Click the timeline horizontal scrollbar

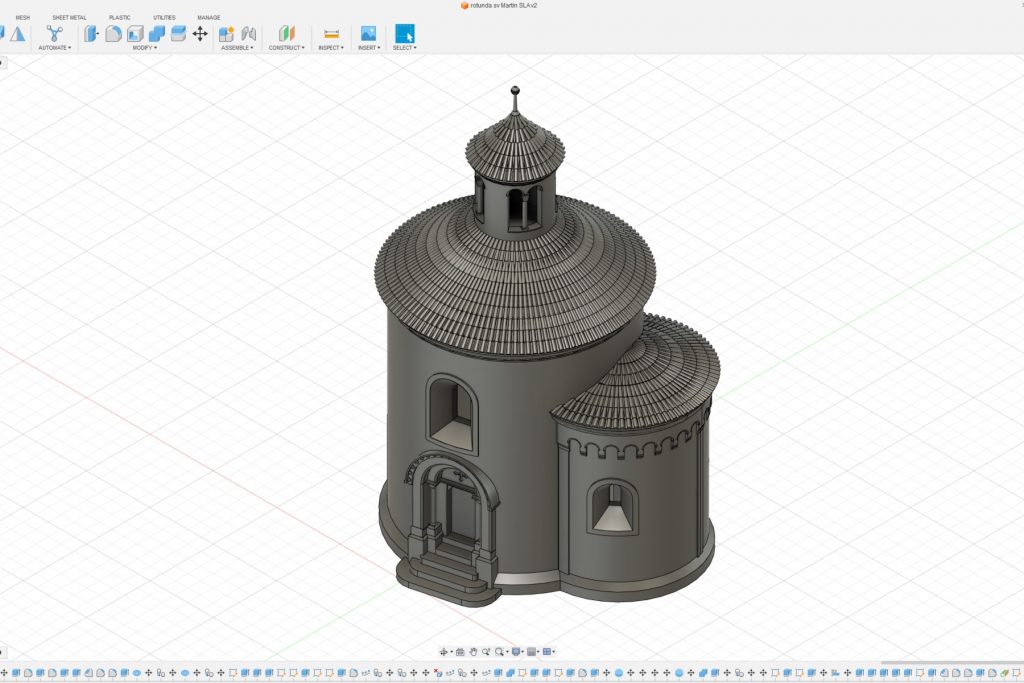click(x=952, y=662)
